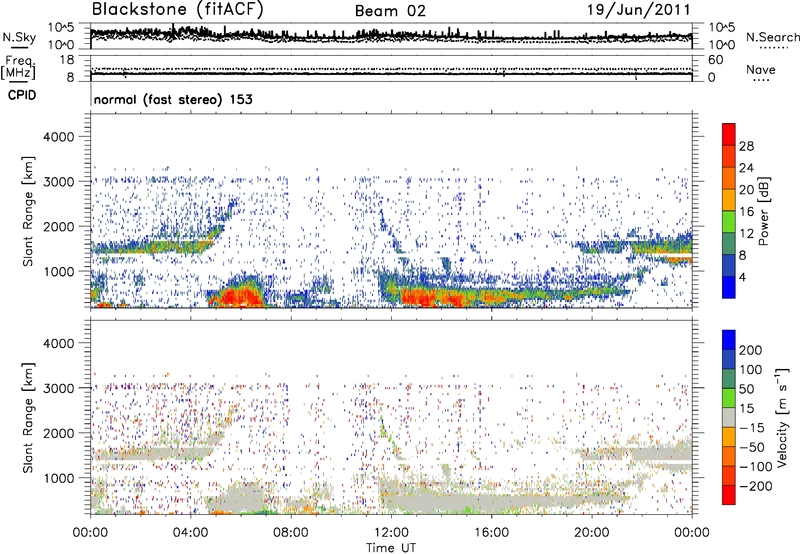This screenshot has width=800, height=554.
Task: Click the velocity colorbar gray segment
Action: (x=729, y=417)
